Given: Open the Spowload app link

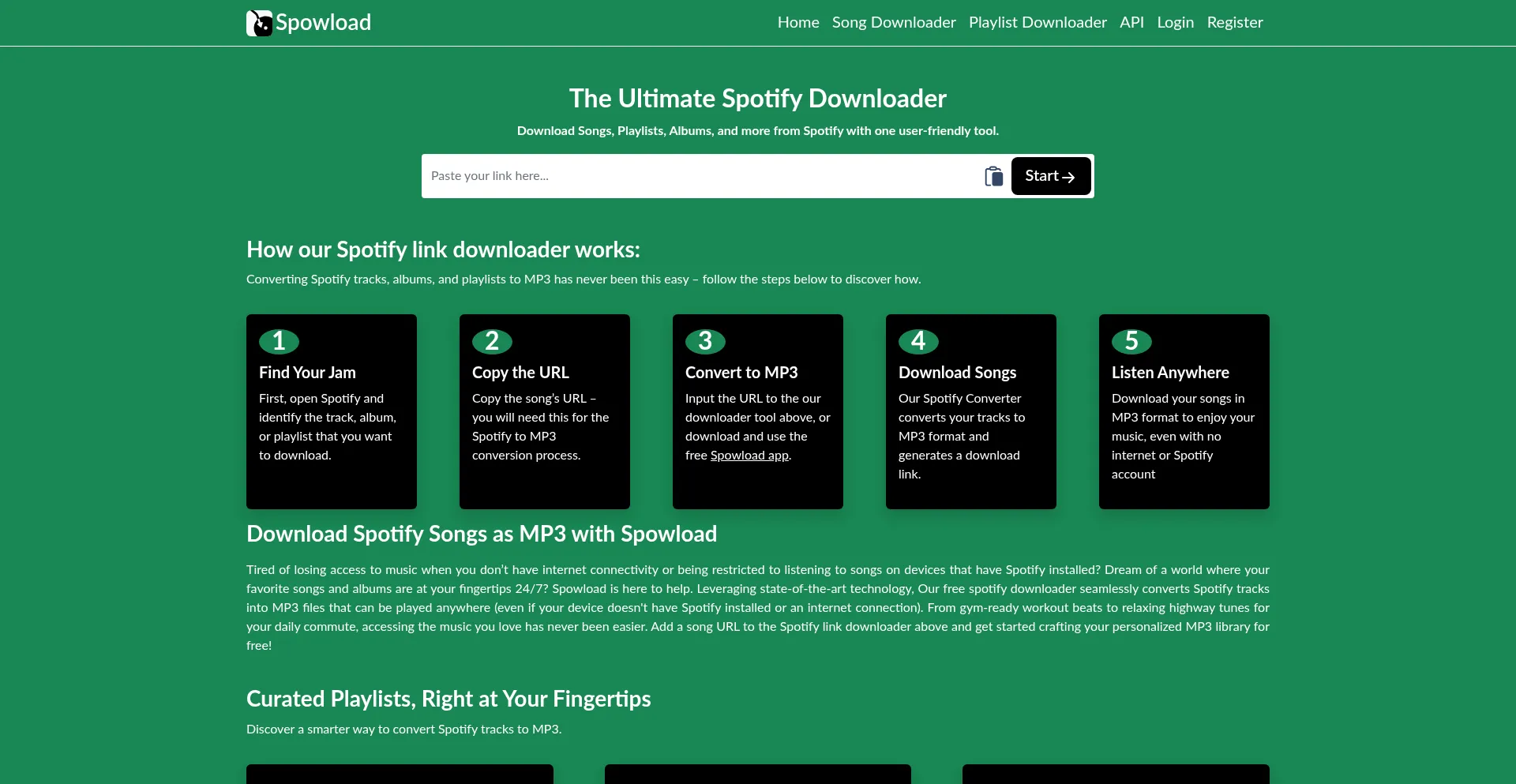Looking at the screenshot, I should pyautogui.click(x=749, y=456).
